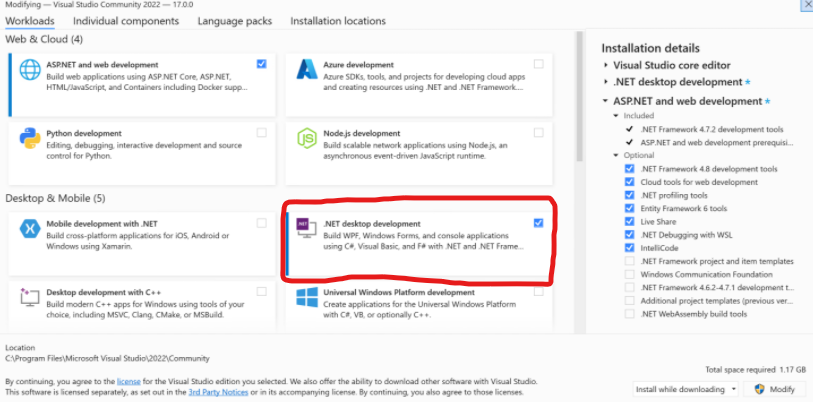Check .NET Framework project and item templates
Screen dimensions: 813x402
click(x=629, y=261)
